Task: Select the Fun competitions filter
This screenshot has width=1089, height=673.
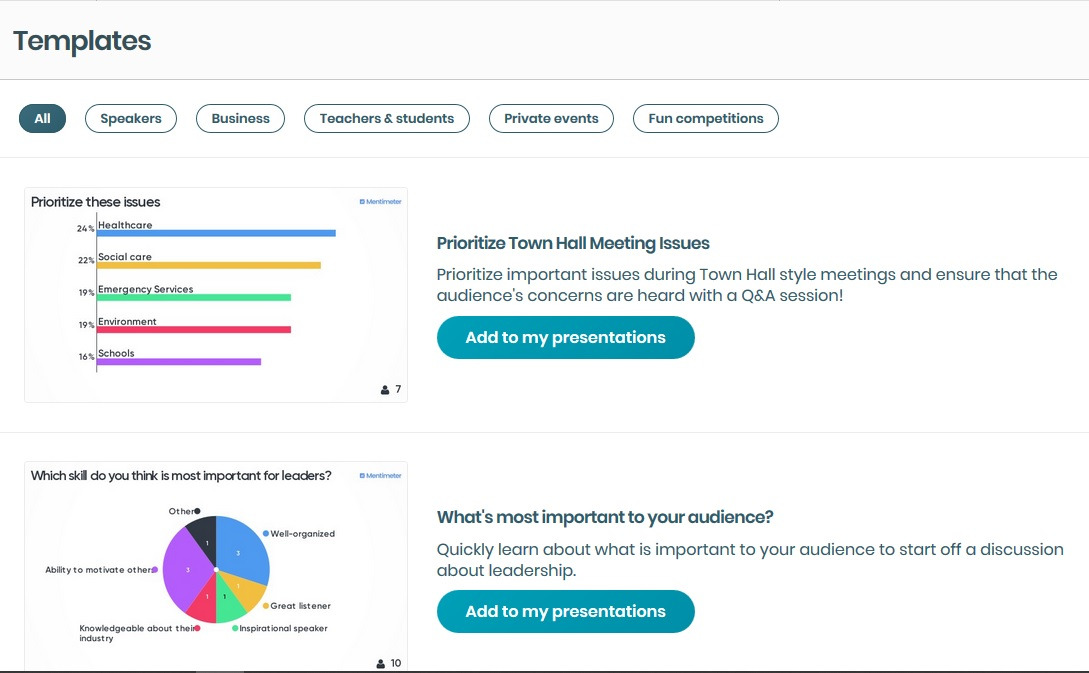Action: (x=705, y=118)
